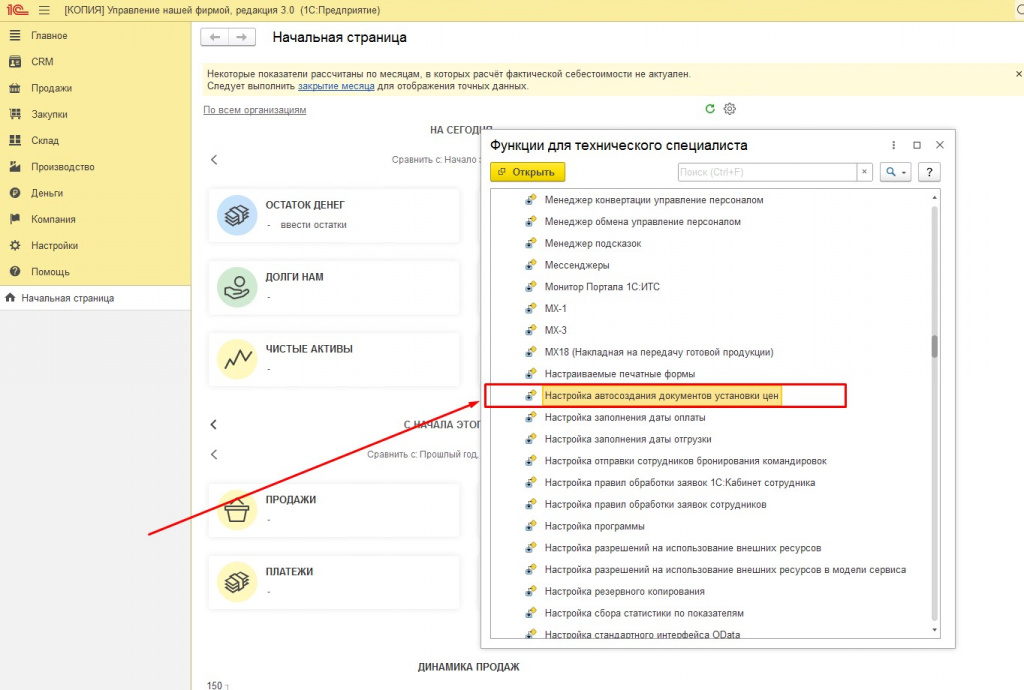Click the Помощь question icon
1024x690 pixels.
pyautogui.click(x=15, y=272)
